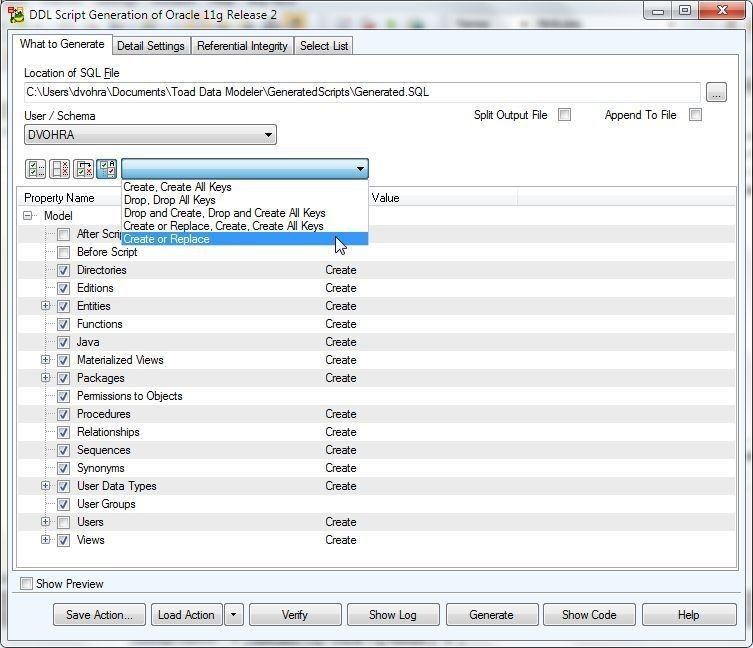The image size is (753, 648).
Task: Uncheck the Views checkbox
Action: pos(63,540)
